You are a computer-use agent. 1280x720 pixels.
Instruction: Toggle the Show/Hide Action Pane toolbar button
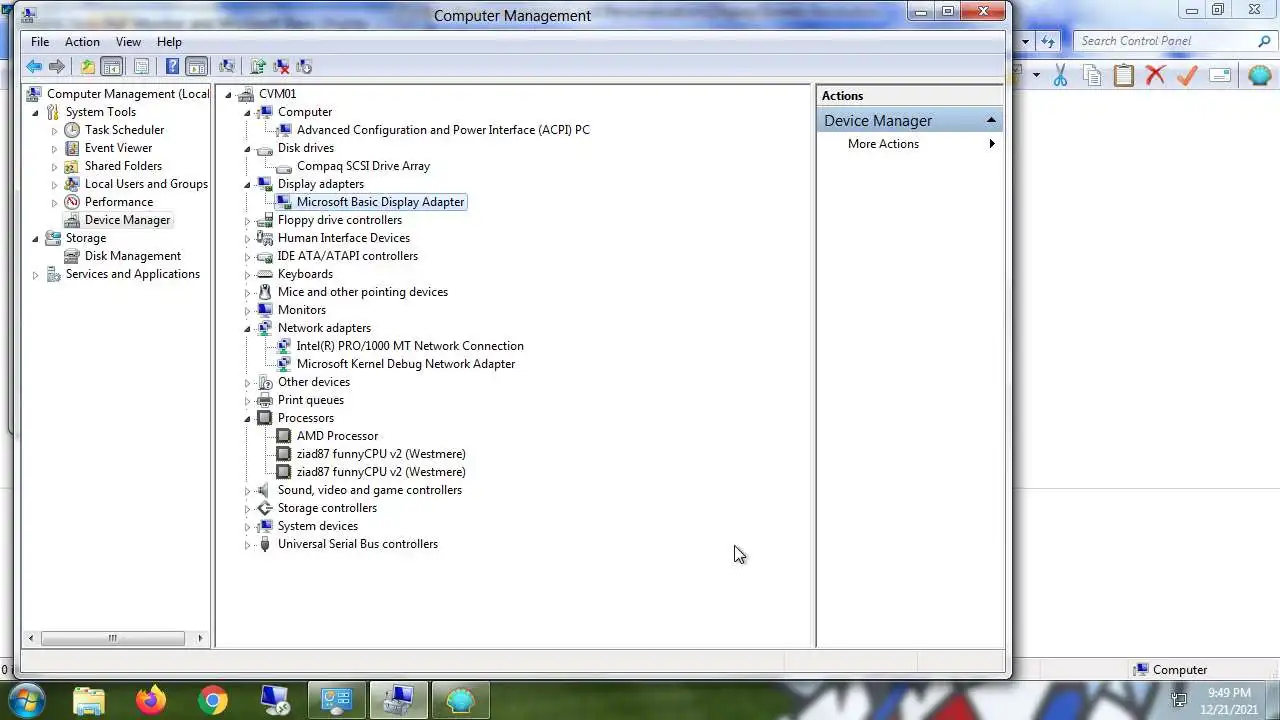click(x=197, y=66)
